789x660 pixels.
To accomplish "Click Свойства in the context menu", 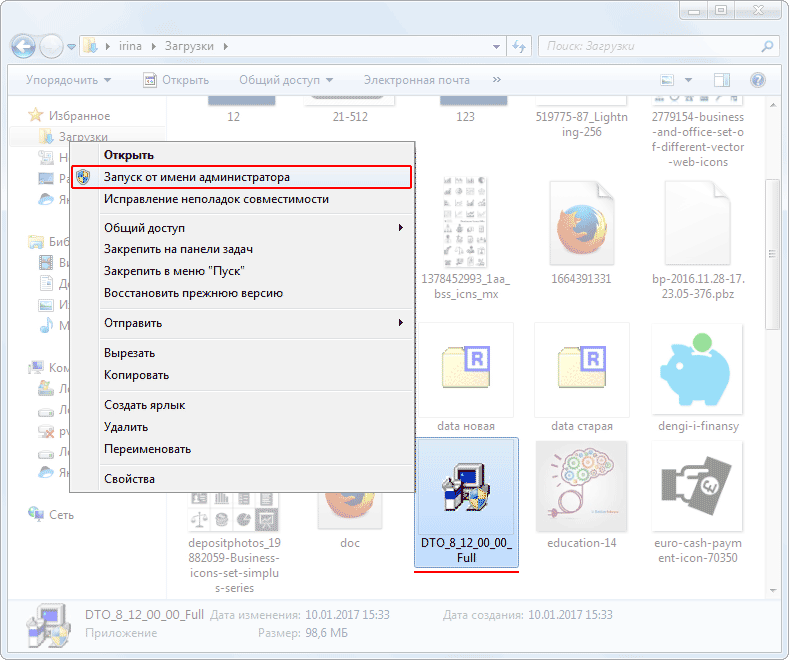I will pyautogui.click(x=130, y=479).
